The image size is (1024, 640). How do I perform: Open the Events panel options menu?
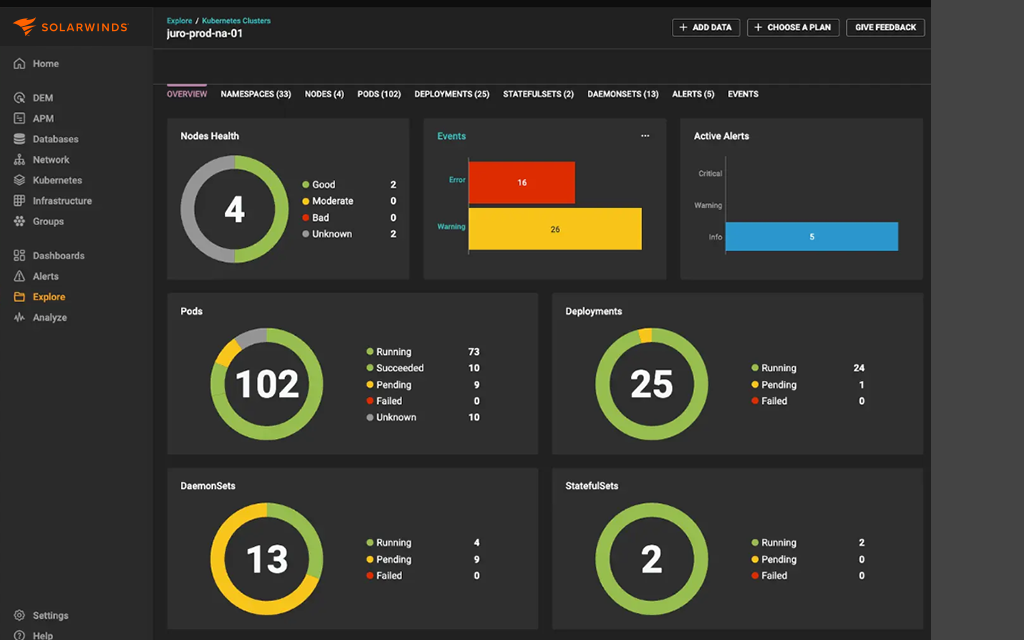pos(646,133)
